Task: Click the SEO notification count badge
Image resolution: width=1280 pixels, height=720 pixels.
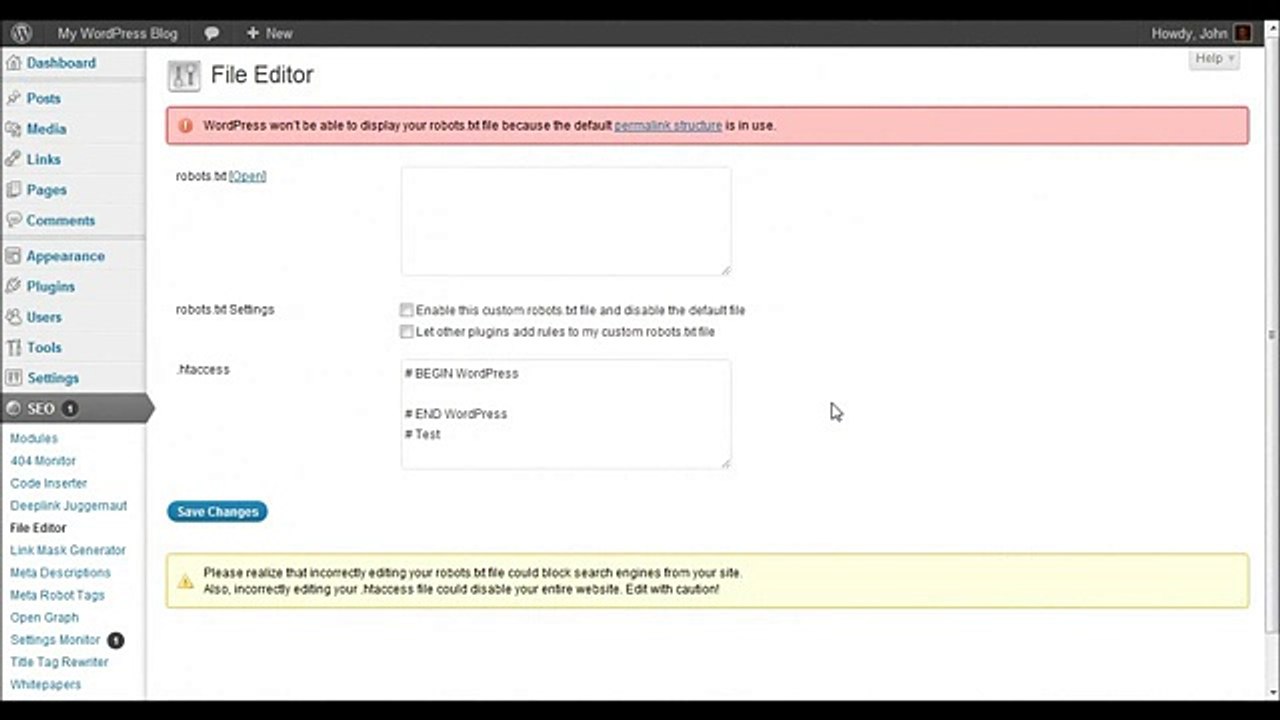Action: point(70,409)
